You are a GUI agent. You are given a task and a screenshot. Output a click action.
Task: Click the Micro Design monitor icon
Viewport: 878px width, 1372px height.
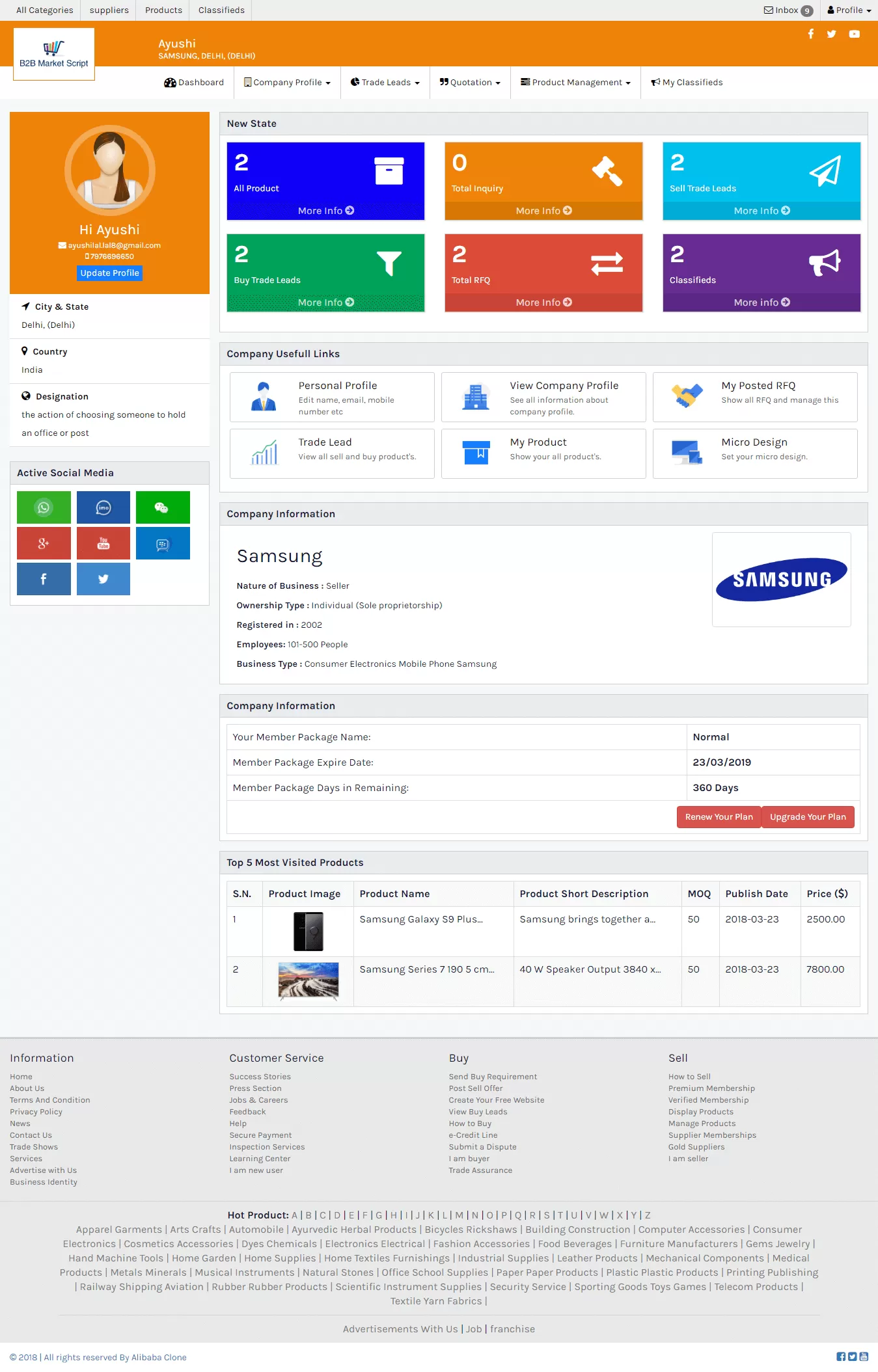point(687,452)
